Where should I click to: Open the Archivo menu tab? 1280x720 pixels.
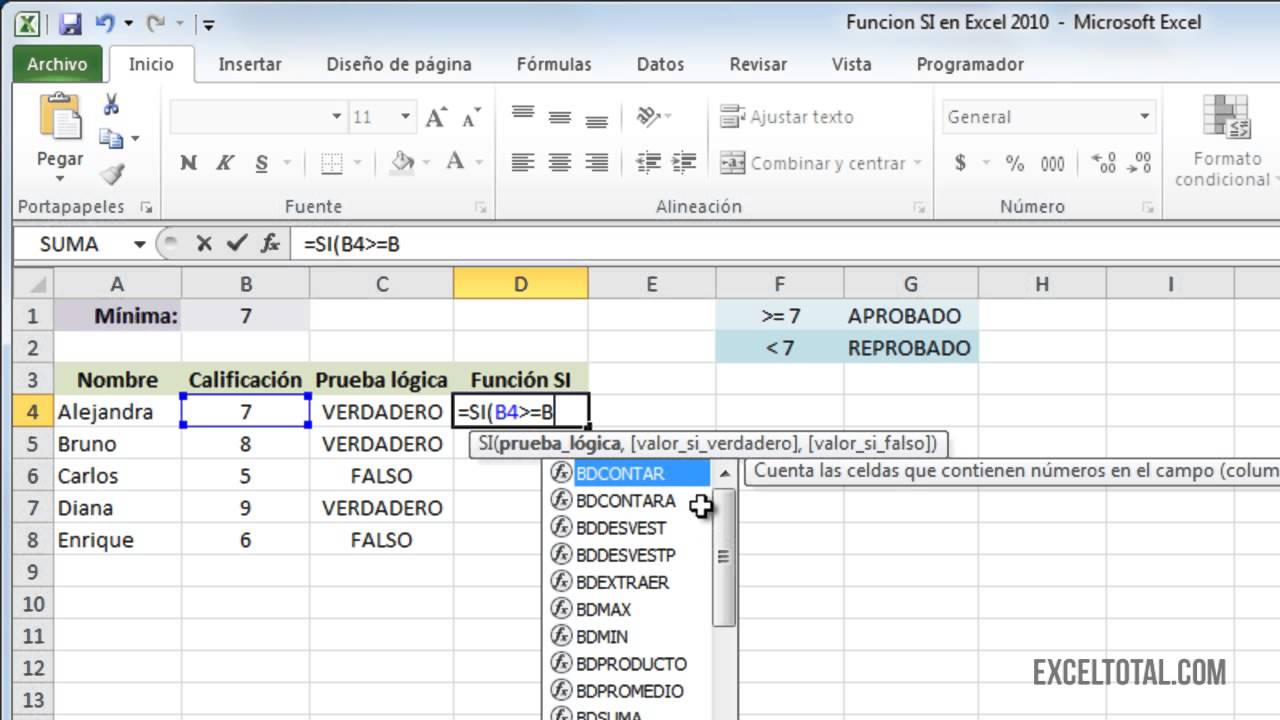click(x=57, y=64)
